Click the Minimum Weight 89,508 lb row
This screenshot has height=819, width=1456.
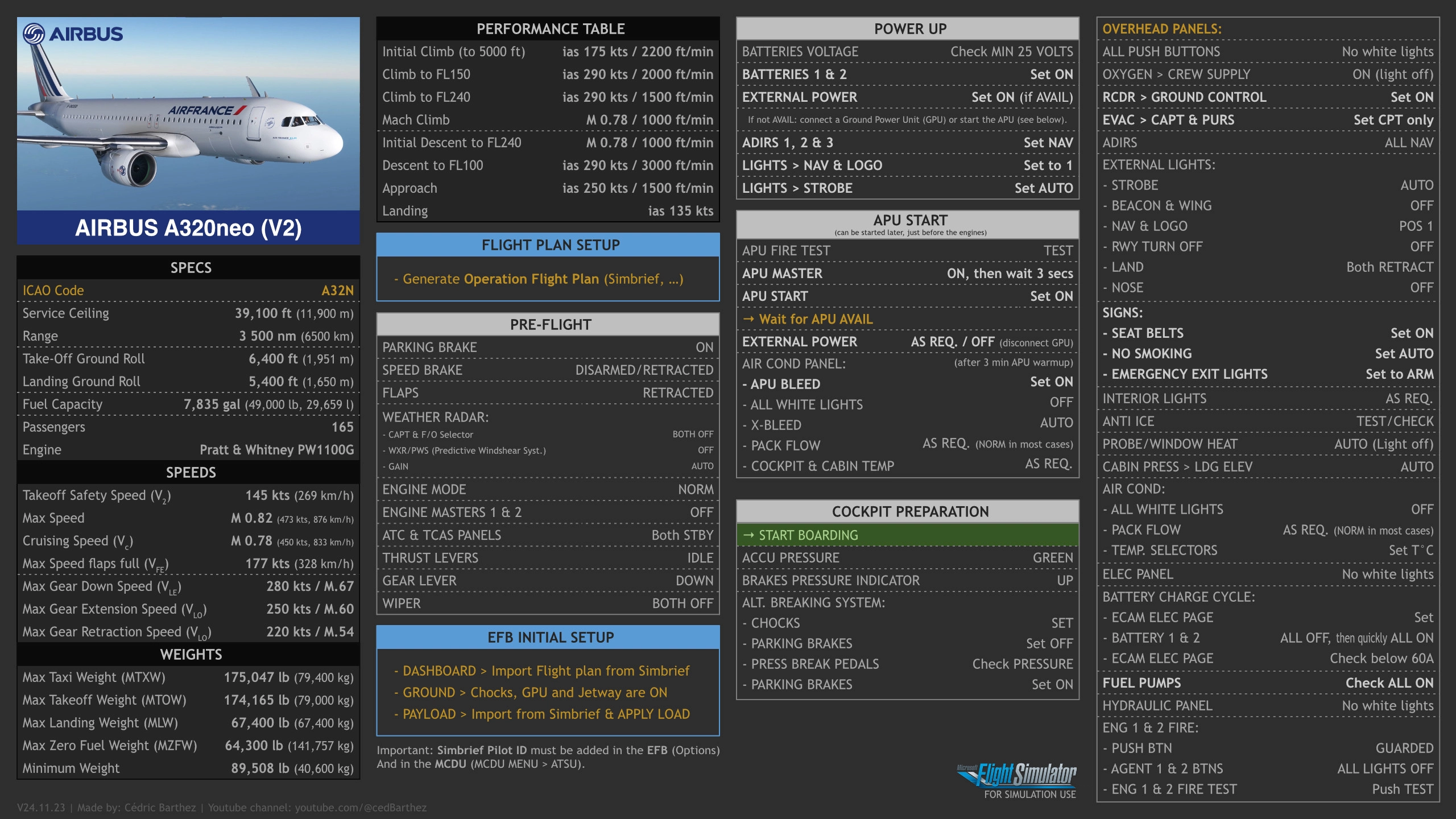tap(188, 768)
